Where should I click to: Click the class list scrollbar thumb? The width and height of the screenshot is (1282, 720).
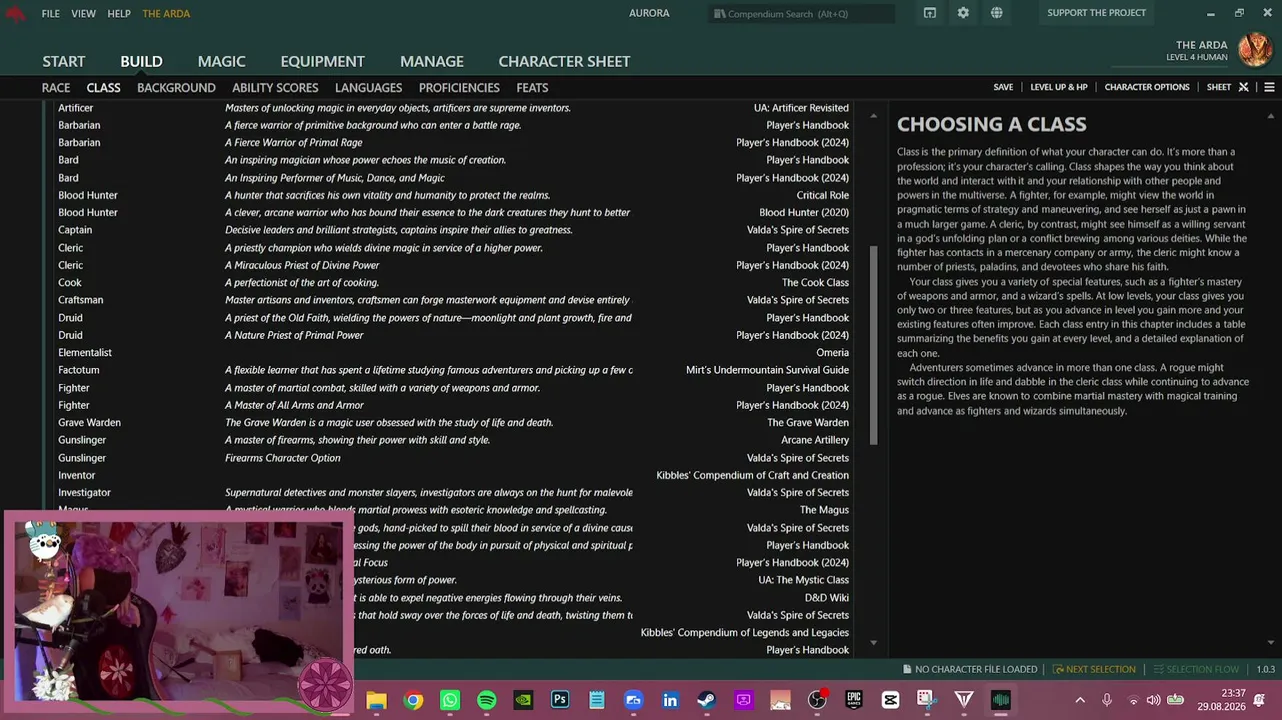(874, 345)
